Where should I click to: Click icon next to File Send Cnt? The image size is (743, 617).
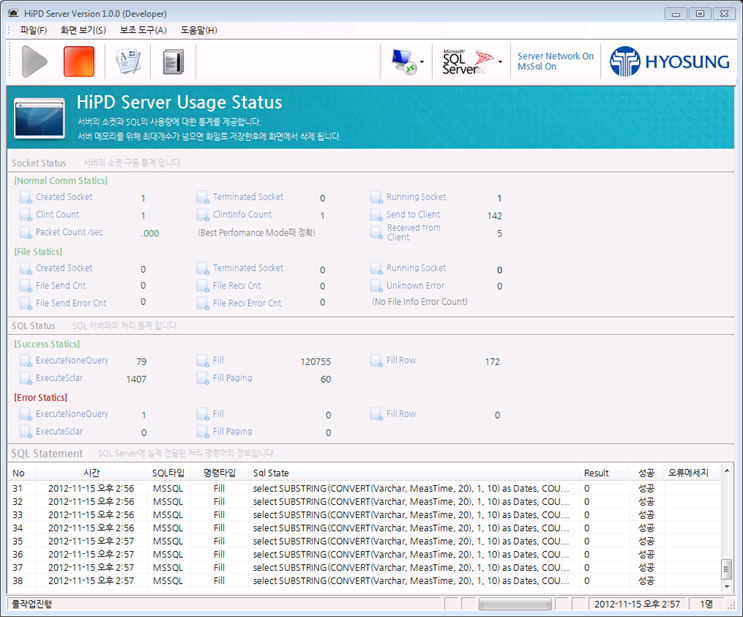coord(26,286)
